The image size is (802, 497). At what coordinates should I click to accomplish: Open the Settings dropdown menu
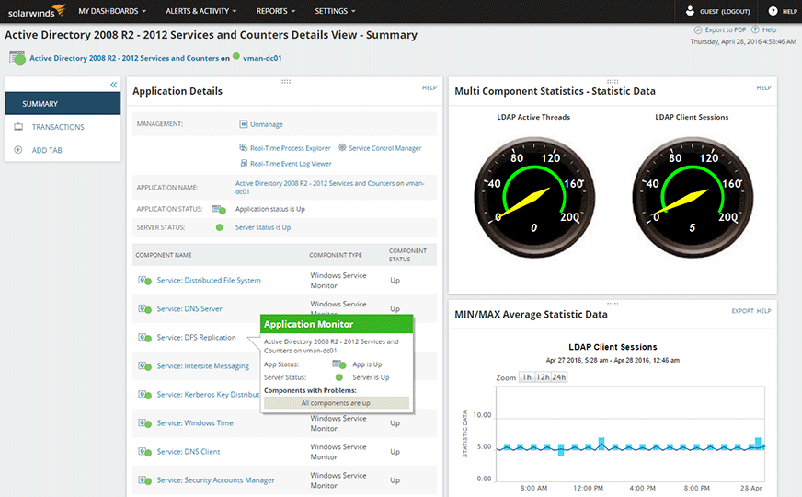[335, 11]
